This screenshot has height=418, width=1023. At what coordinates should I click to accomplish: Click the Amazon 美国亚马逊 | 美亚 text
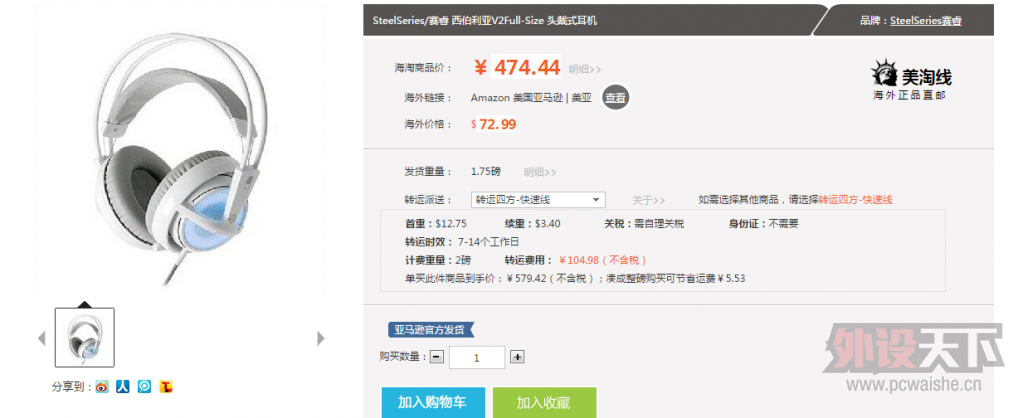click(531, 98)
